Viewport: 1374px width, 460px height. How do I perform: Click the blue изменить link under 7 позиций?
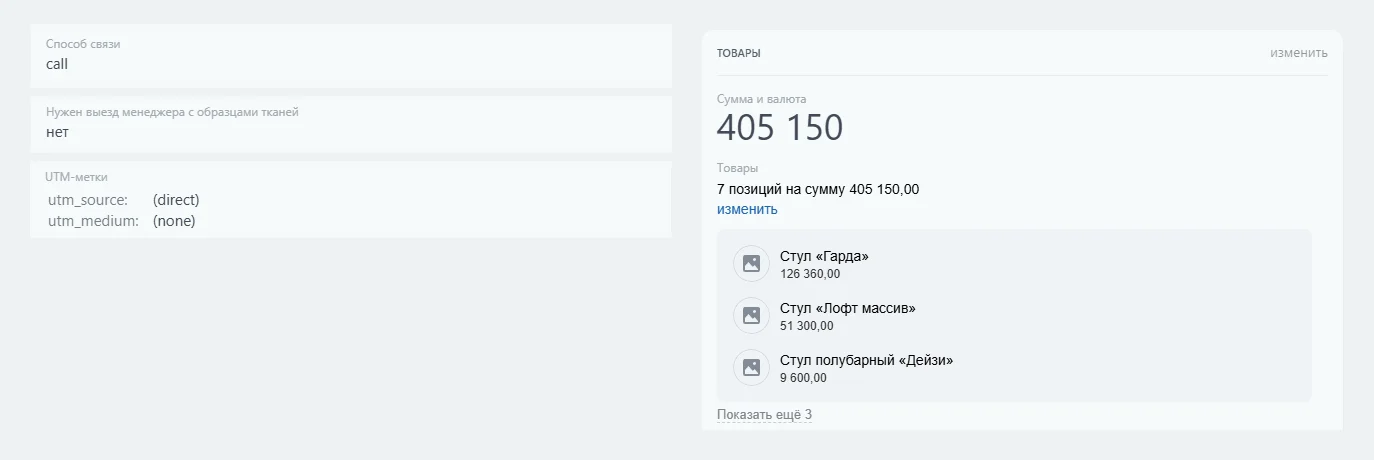pyautogui.click(x=747, y=209)
